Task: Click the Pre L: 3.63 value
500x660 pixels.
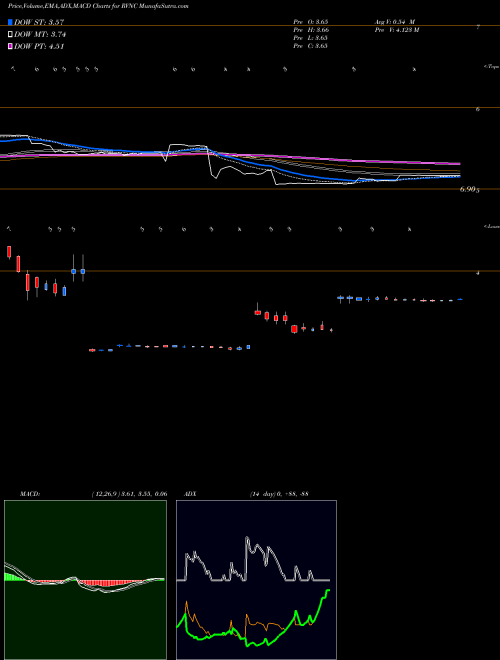Action: [x=311, y=38]
